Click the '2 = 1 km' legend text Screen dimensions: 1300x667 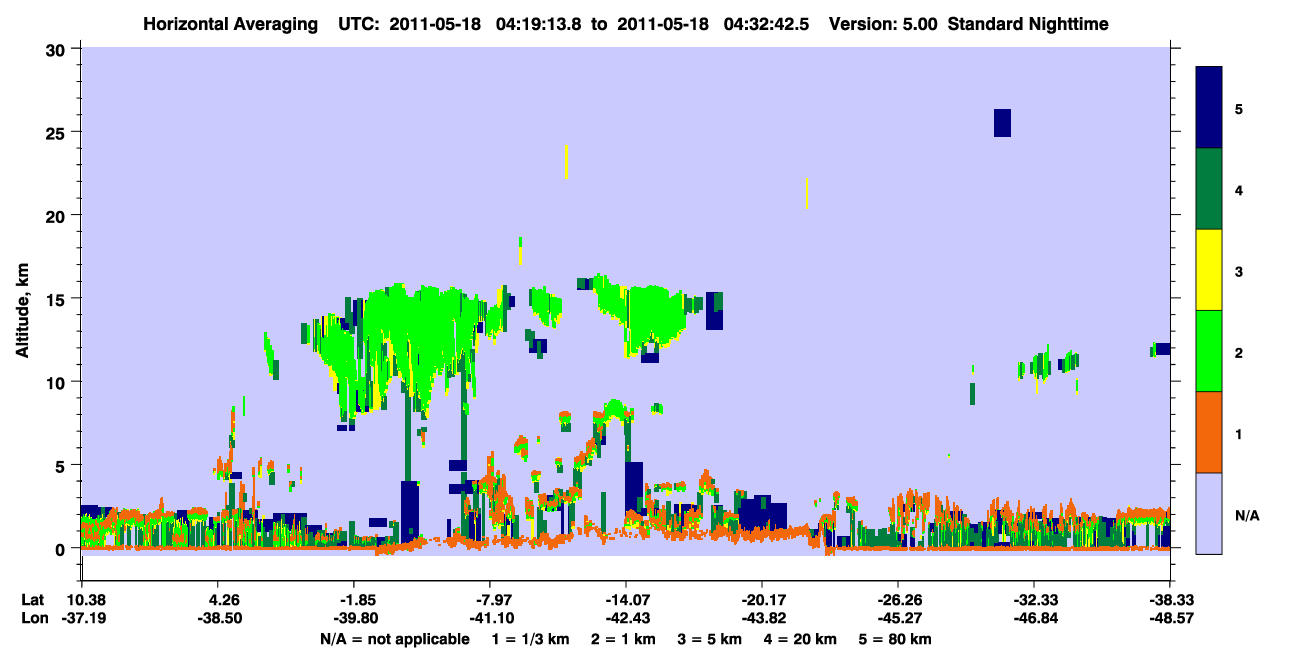pos(625,639)
